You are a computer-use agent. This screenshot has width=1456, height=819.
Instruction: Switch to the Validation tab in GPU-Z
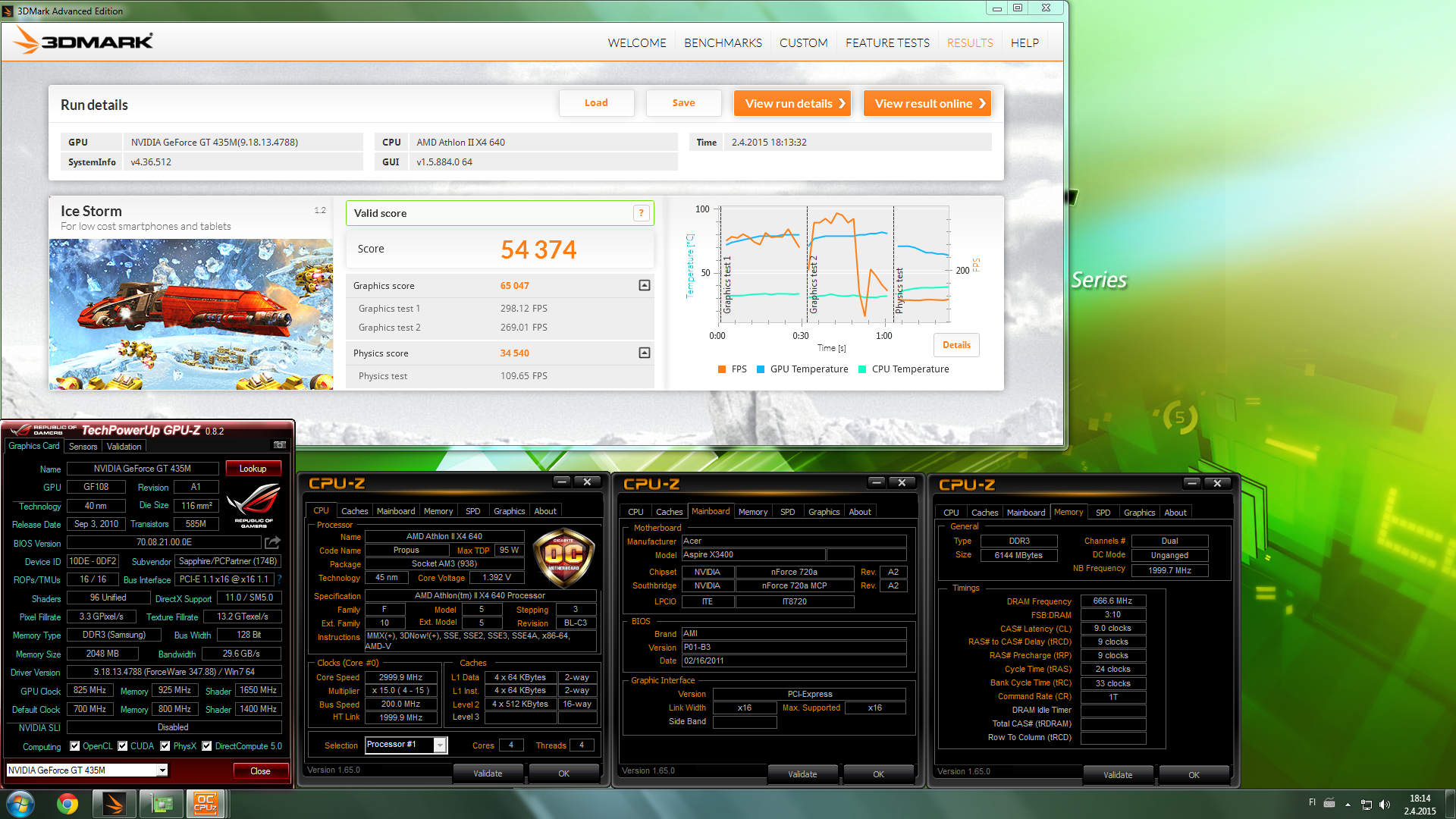pyautogui.click(x=124, y=447)
